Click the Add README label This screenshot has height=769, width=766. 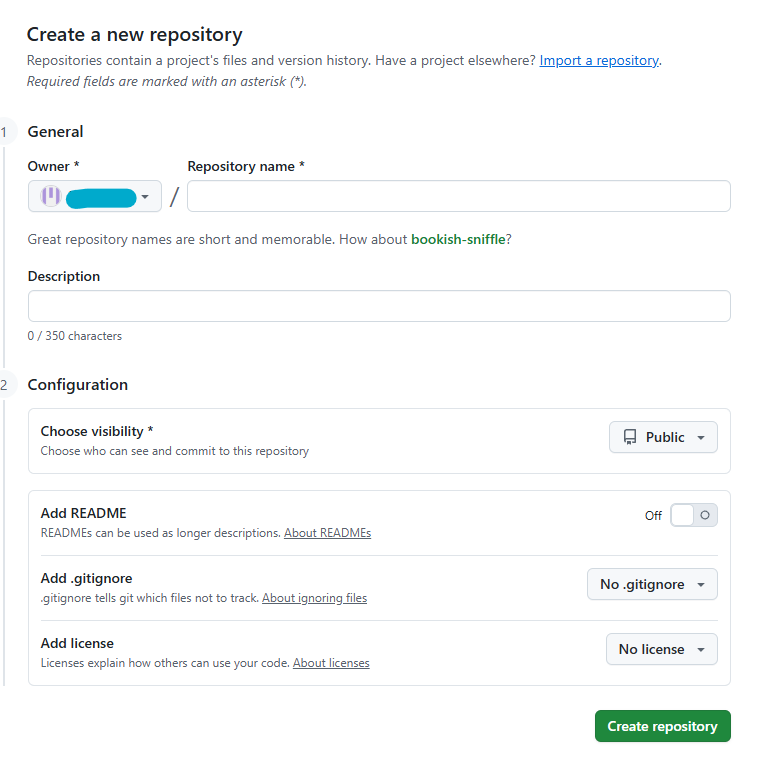(x=83, y=513)
